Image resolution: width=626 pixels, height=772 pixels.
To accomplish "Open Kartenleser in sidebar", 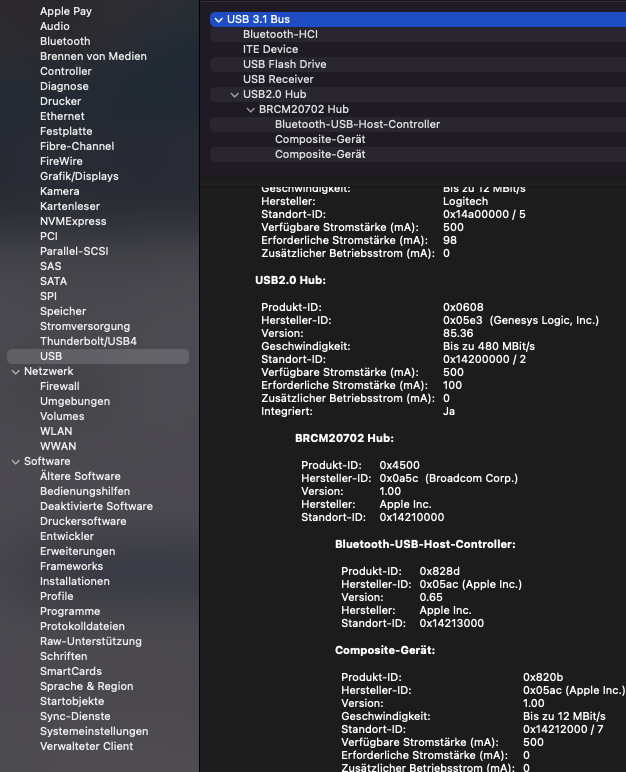I will pyautogui.click(x=70, y=206).
